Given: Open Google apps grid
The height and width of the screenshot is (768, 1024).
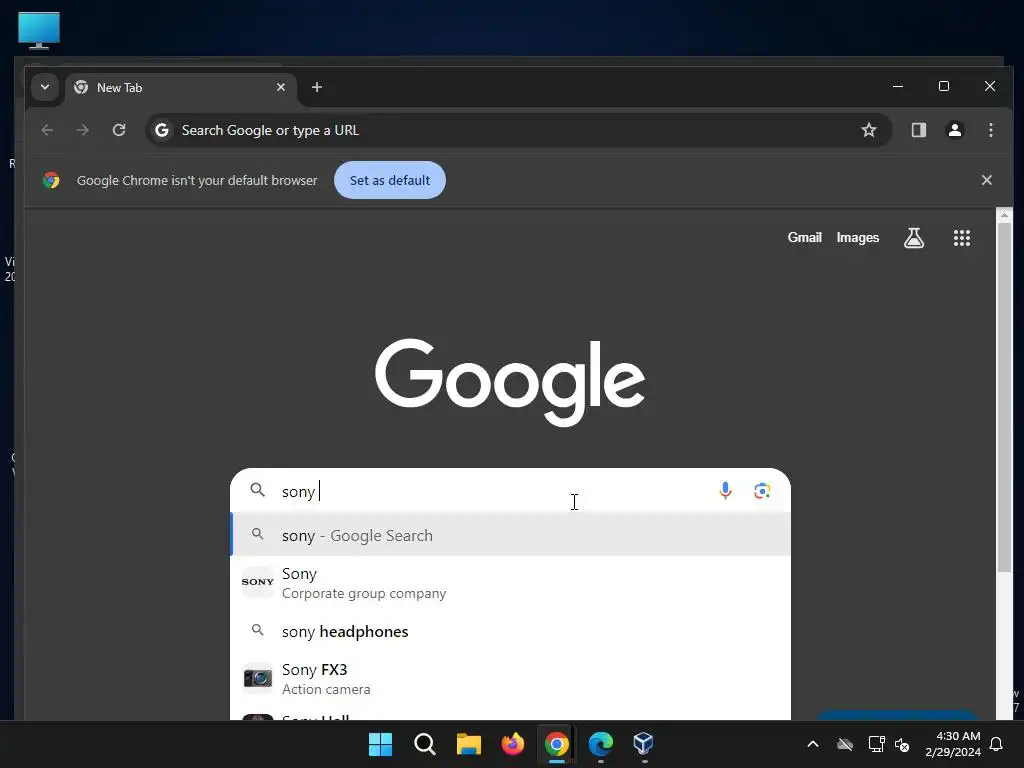Looking at the screenshot, I should [x=961, y=238].
